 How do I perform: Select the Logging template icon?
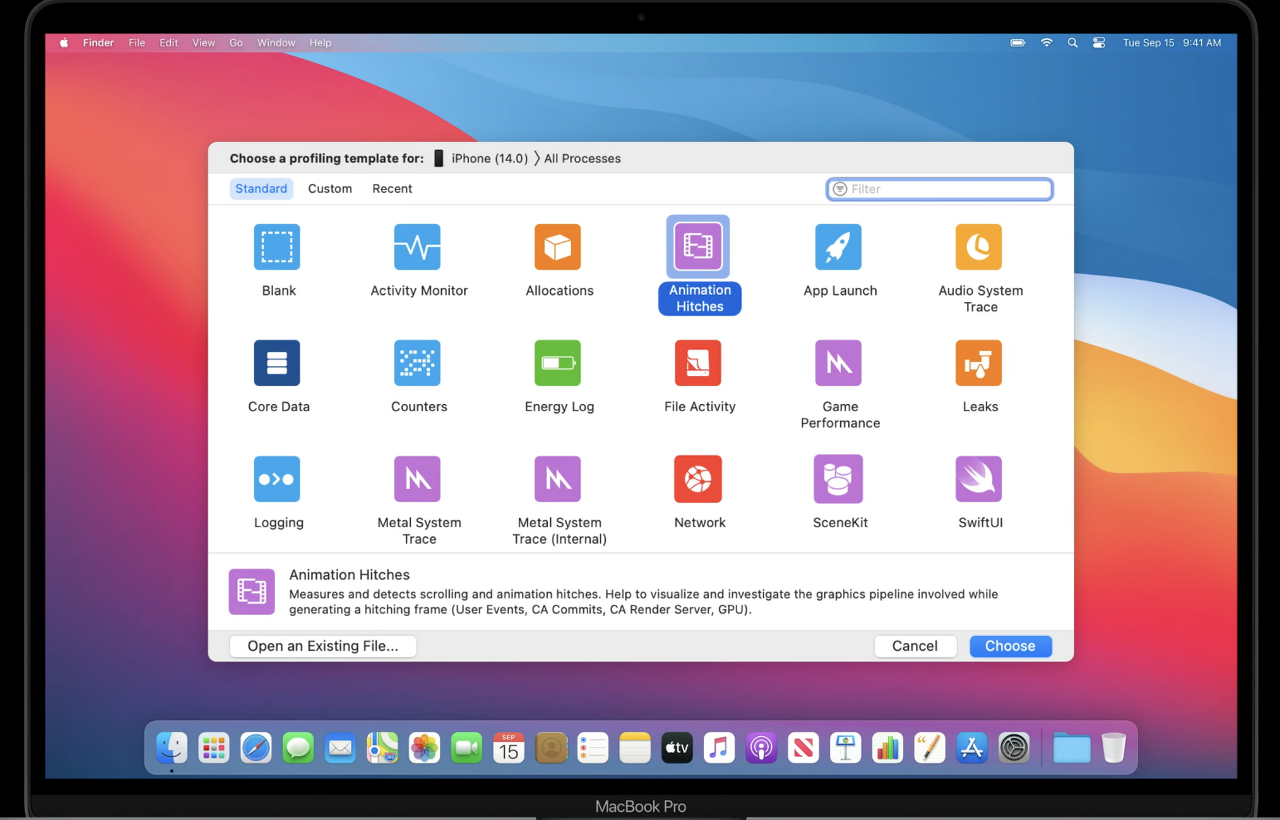click(x=277, y=479)
